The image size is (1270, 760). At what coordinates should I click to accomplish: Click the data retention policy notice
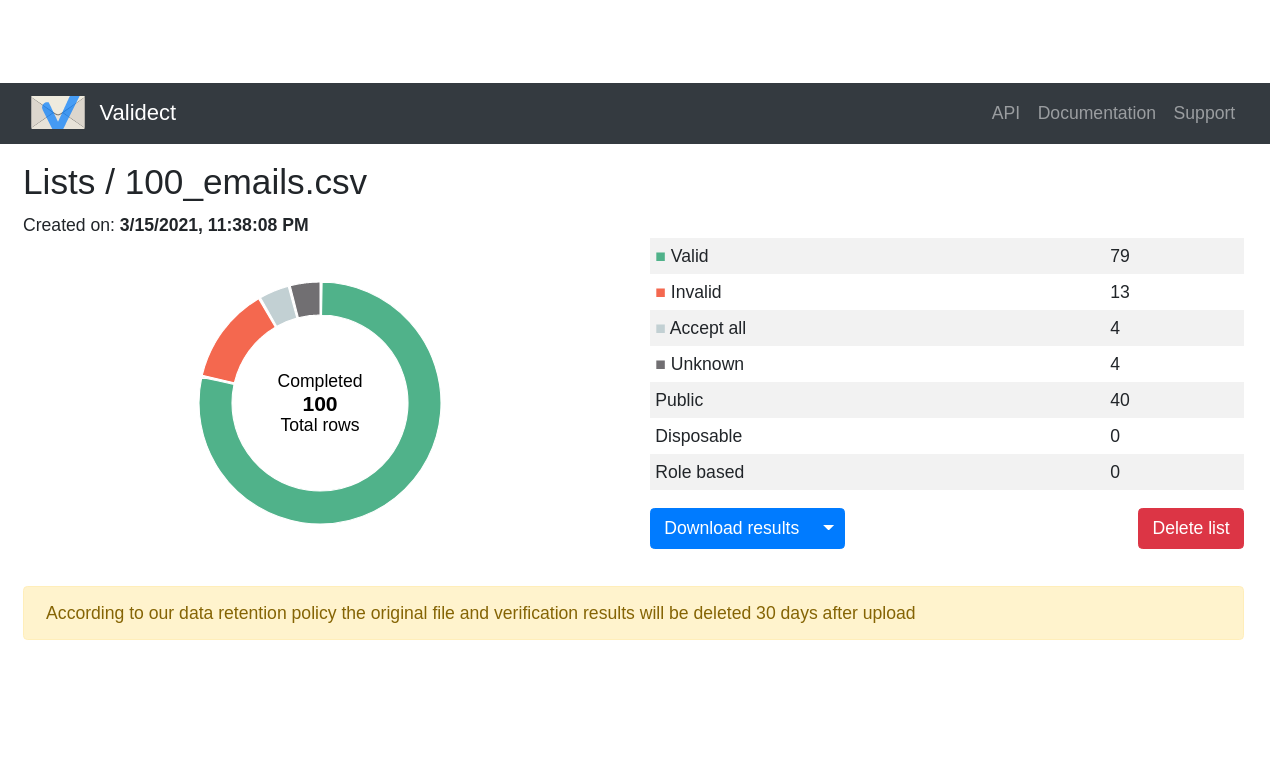[633, 613]
